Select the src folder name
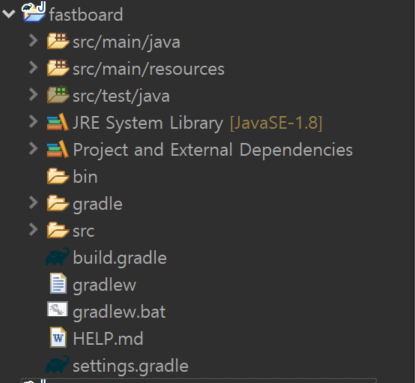The image size is (415, 383). [83, 231]
